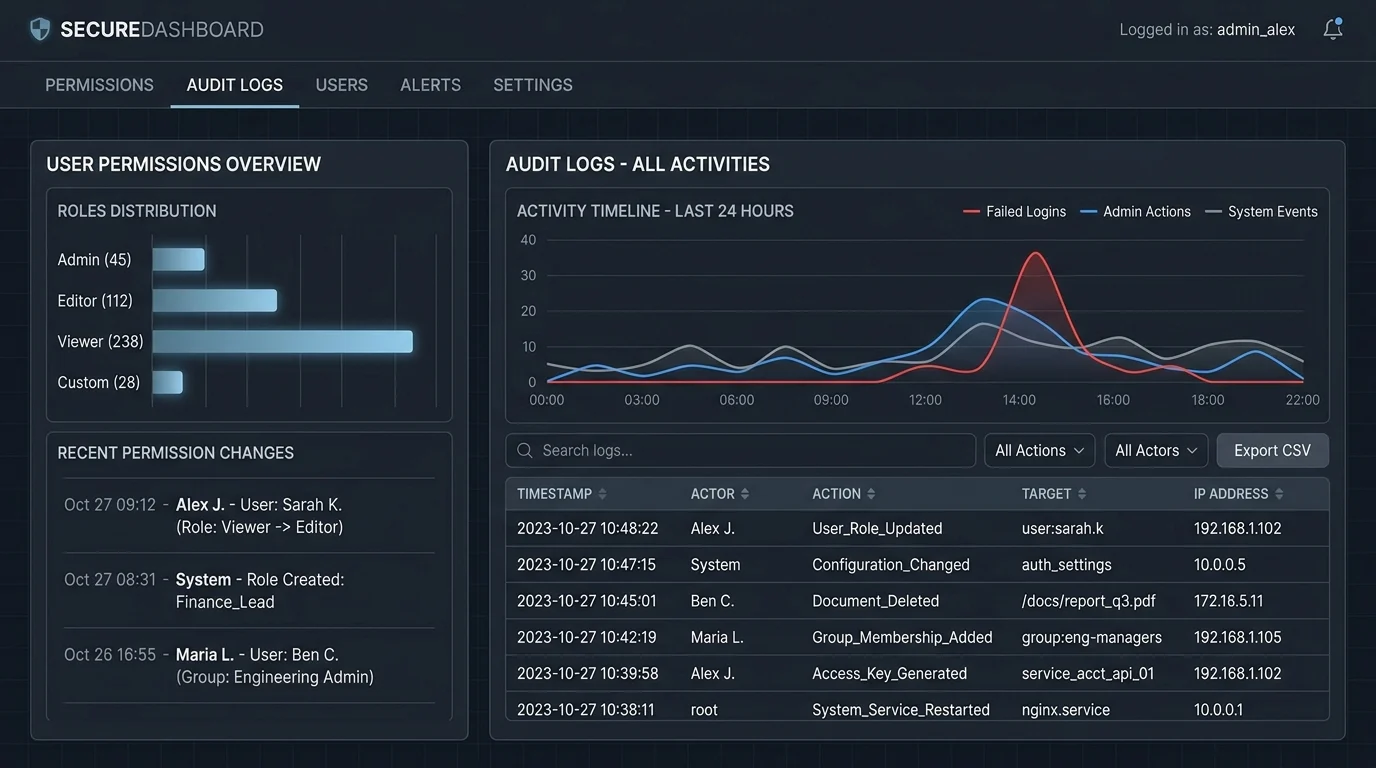The width and height of the screenshot is (1376, 768).
Task: Click the search magnifier icon
Action: tap(525, 451)
